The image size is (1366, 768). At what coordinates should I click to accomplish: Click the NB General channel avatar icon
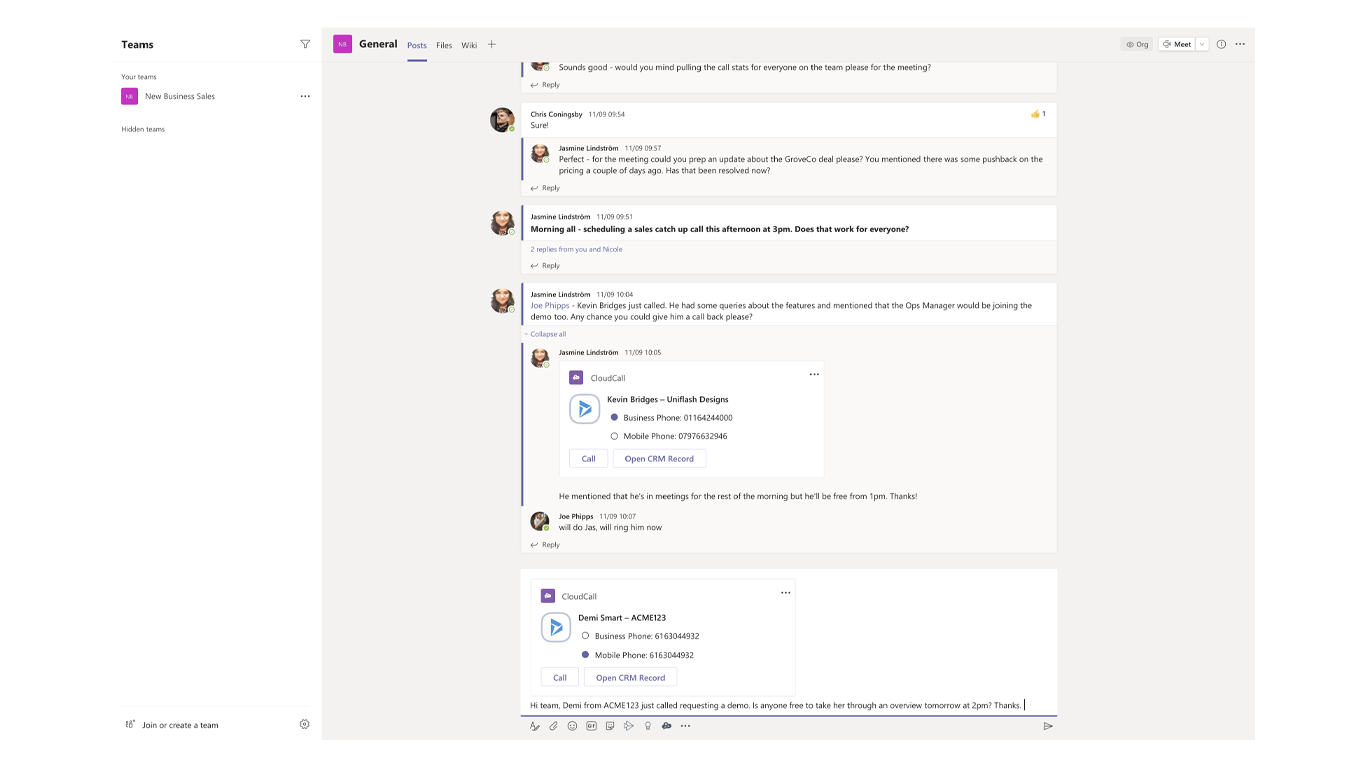click(x=342, y=44)
